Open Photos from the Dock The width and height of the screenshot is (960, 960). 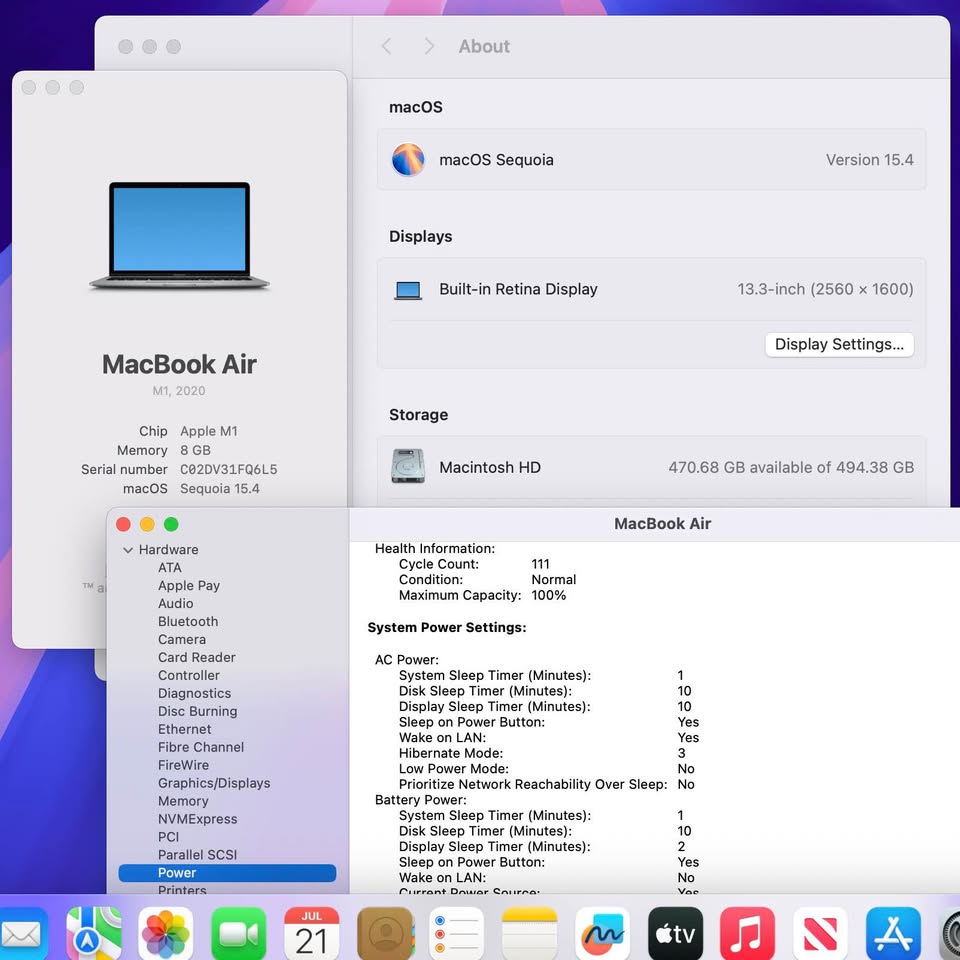point(166,933)
